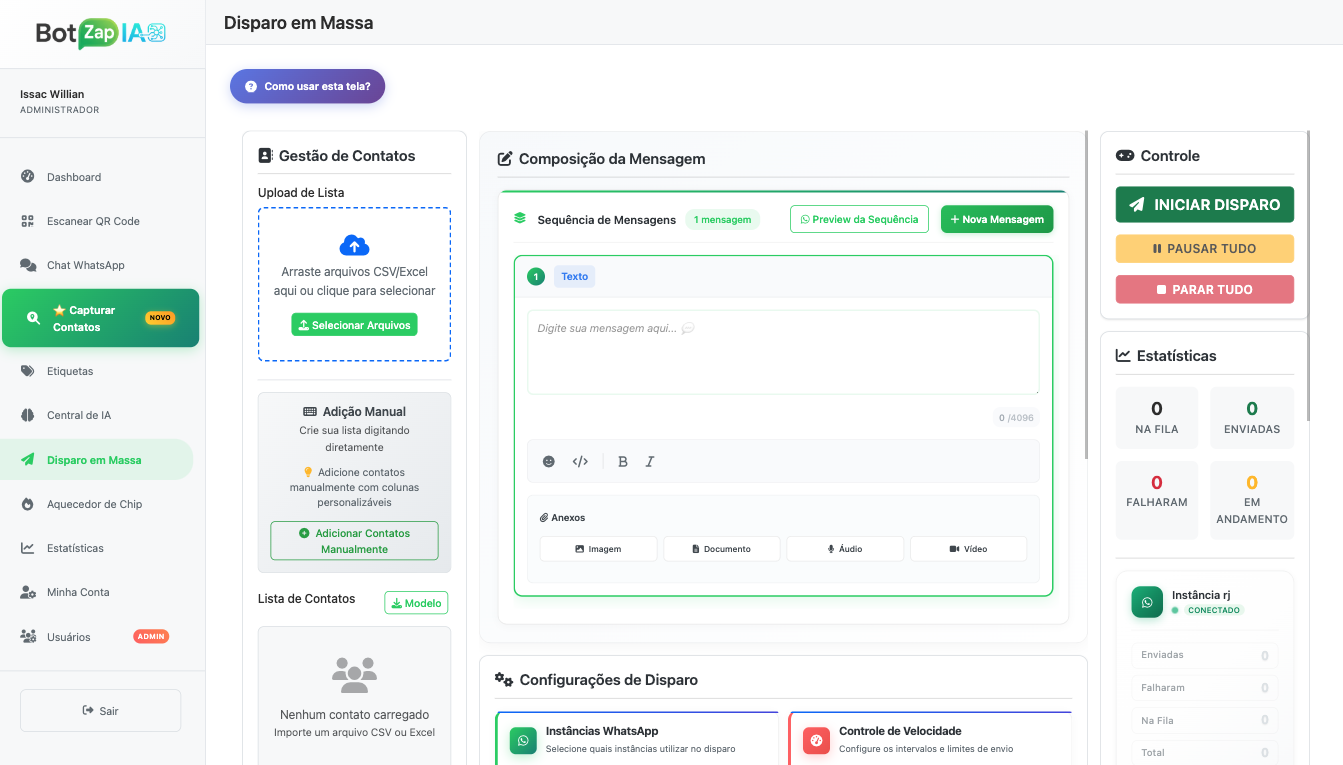1343x765 pixels.
Task: Select the Vídeo attachment option
Action: (968, 548)
